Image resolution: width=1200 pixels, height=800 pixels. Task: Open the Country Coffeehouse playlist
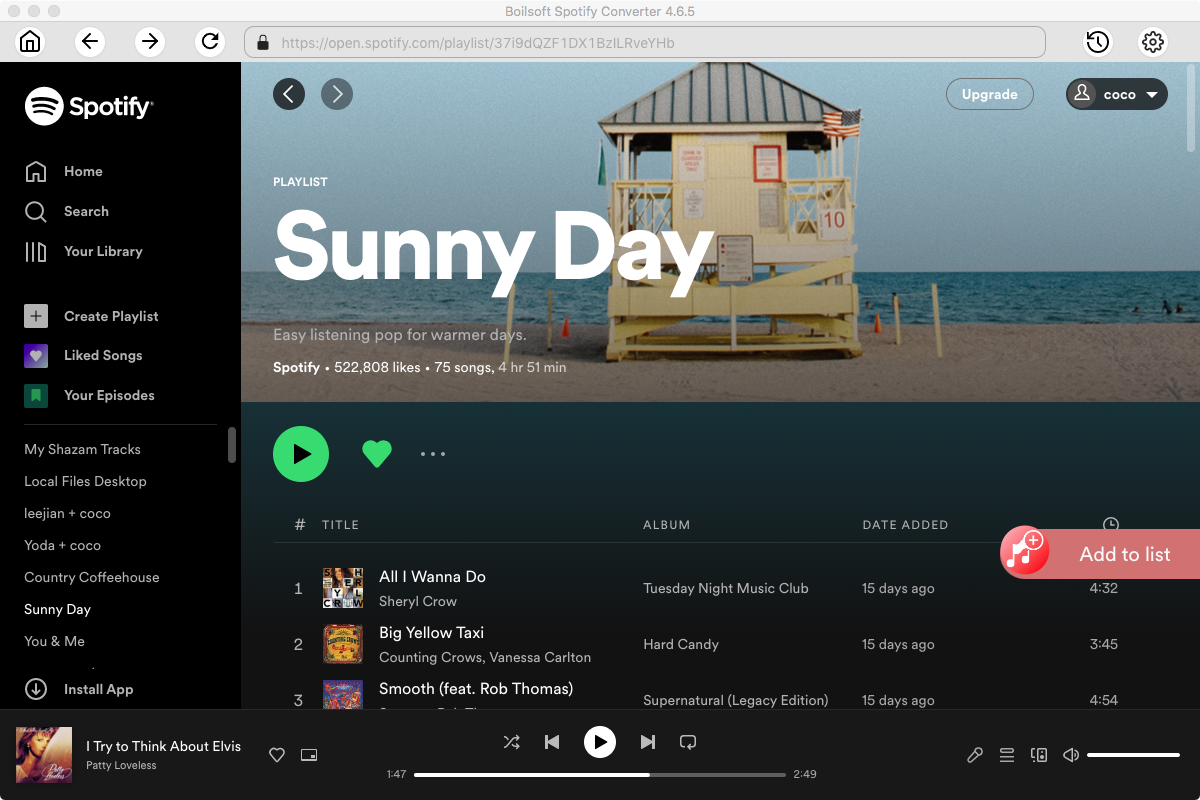92,577
